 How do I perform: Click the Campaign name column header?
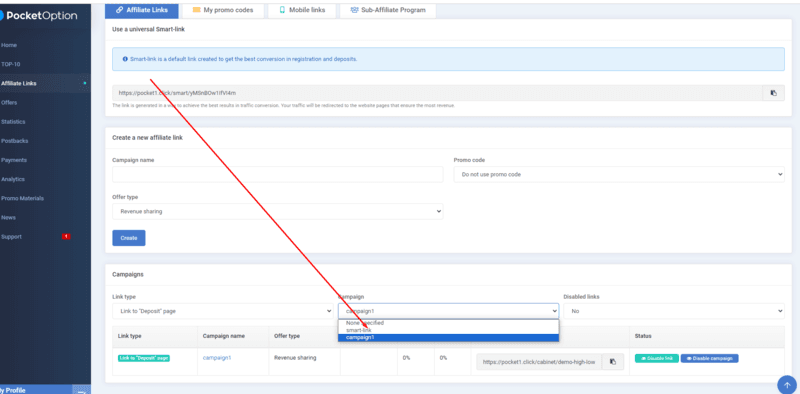click(x=223, y=336)
